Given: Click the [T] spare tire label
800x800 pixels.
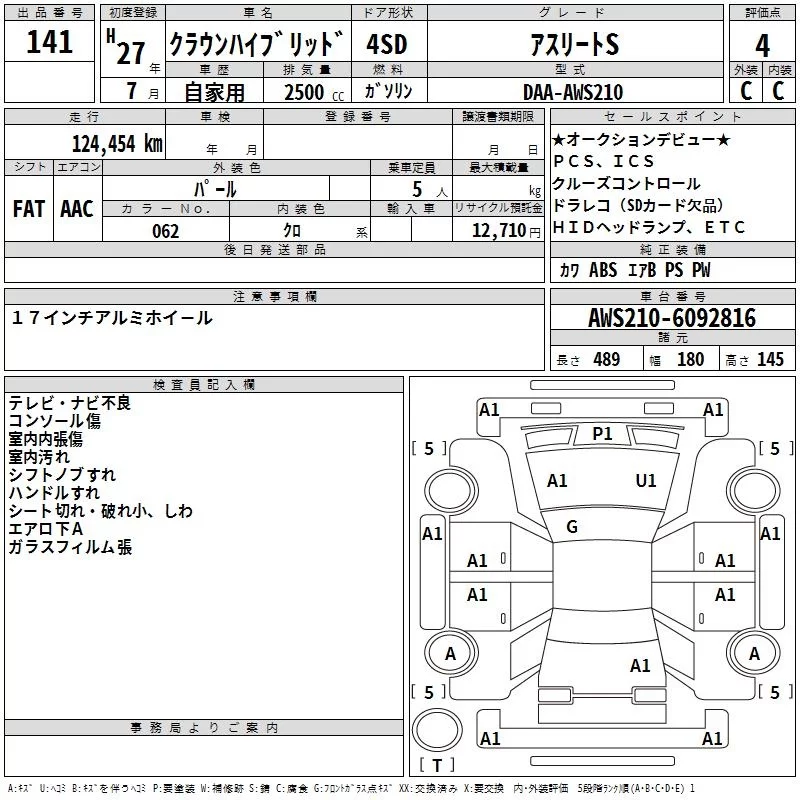Looking at the screenshot, I should (x=435, y=766).
